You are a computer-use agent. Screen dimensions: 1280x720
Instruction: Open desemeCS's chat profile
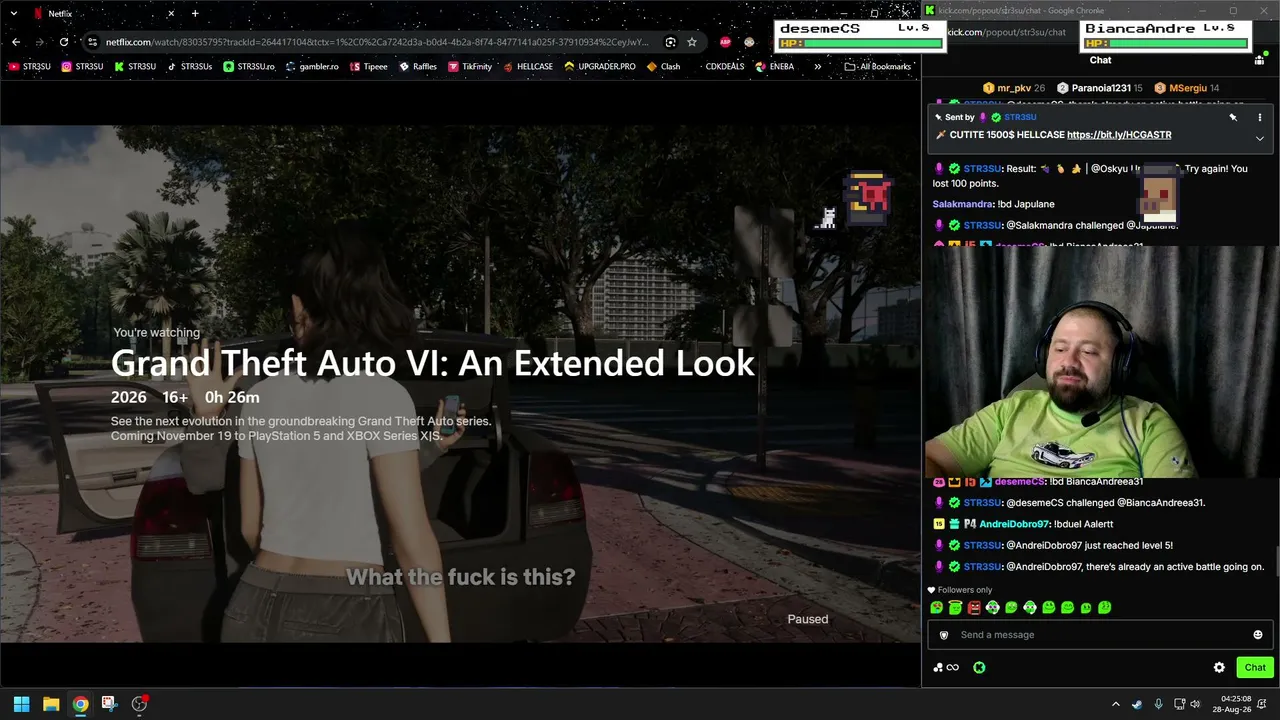point(1019,482)
